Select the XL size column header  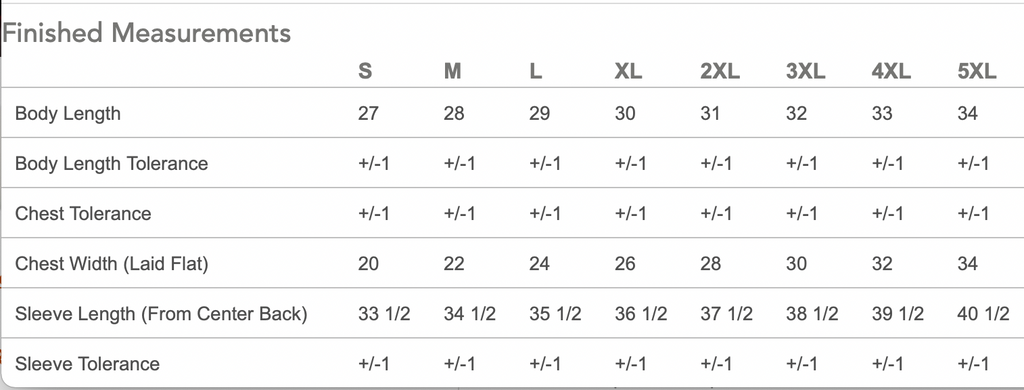click(628, 71)
